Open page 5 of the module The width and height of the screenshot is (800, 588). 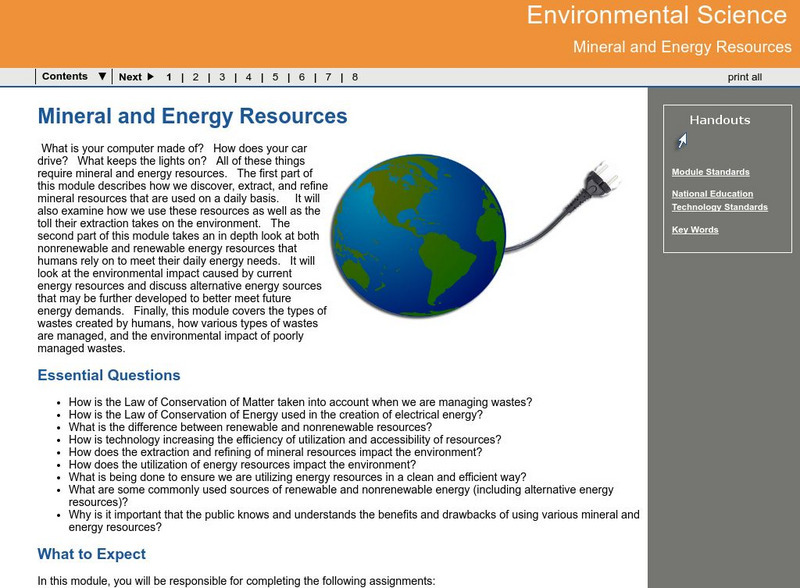click(276, 77)
